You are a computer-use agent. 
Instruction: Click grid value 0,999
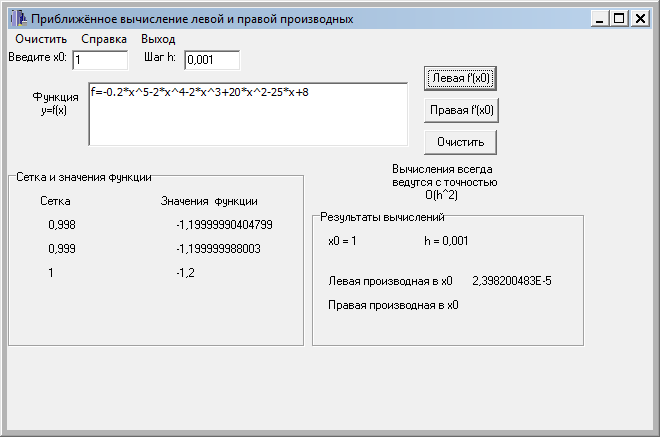[x=62, y=249]
